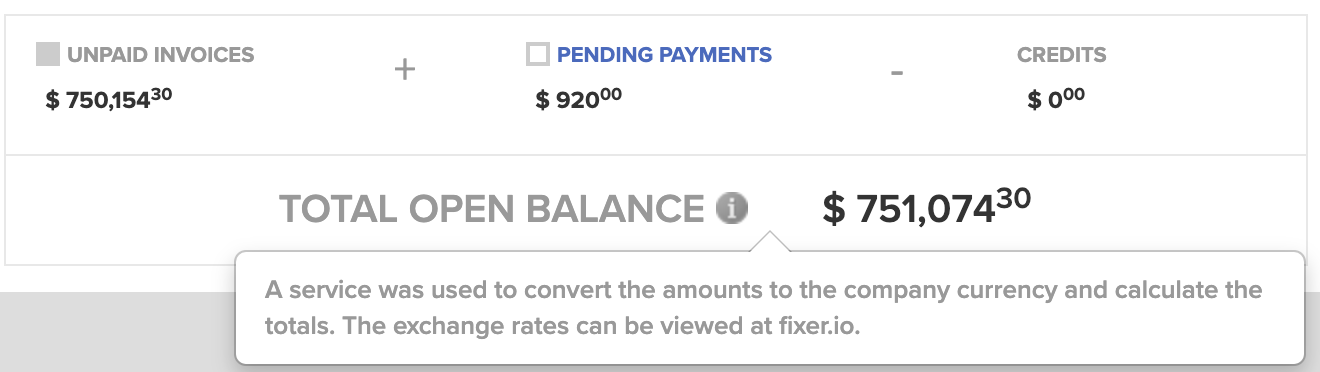Click the $751,074.30 total balance figure
The height and width of the screenshot is (372, 1320).
[927, 207]
